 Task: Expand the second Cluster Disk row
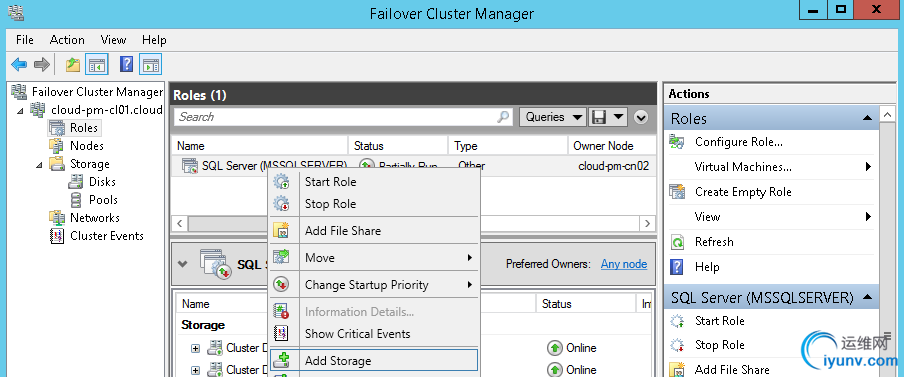click(195, 370)
